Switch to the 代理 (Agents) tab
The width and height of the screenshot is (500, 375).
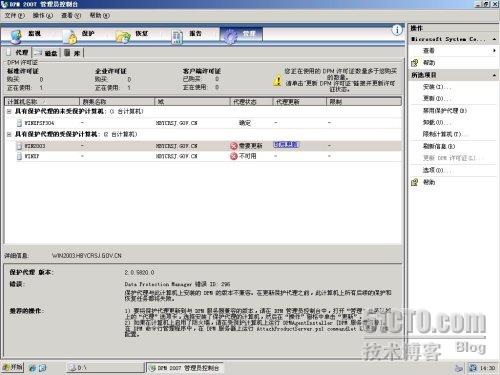(x=18, y=52)
